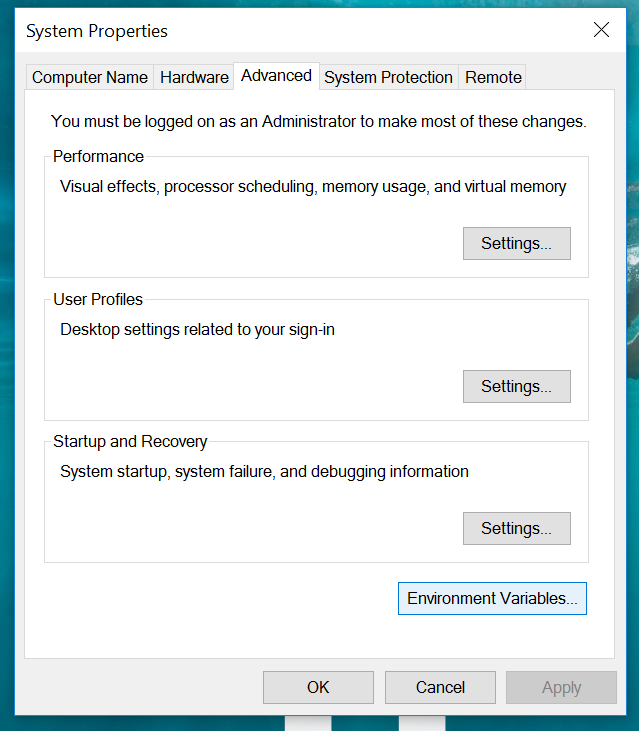Open Startup and Recovery Settings button
The width and height of the screenshot is (640, 731).
(x=516, y=529)
